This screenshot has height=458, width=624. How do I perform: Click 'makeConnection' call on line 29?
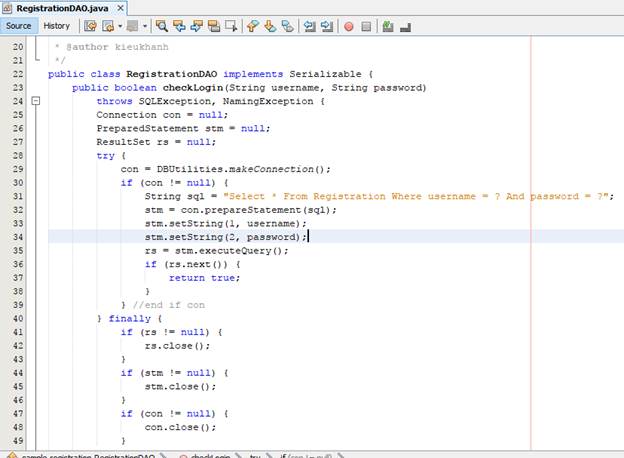(x=271, y=169)
